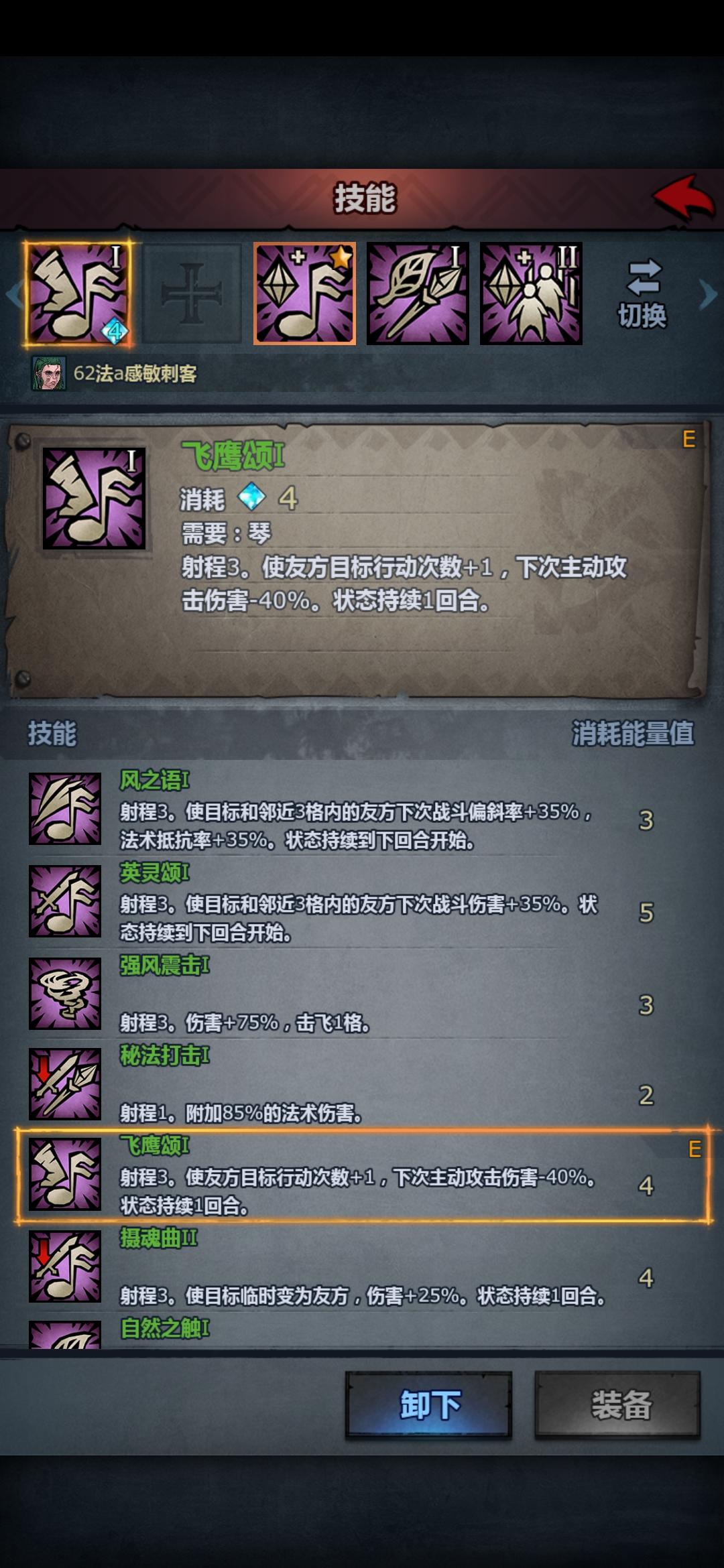Screen dimensions: 724x1568
Task: Click the 切换 switch arrows icon
Action: point(642,278)
